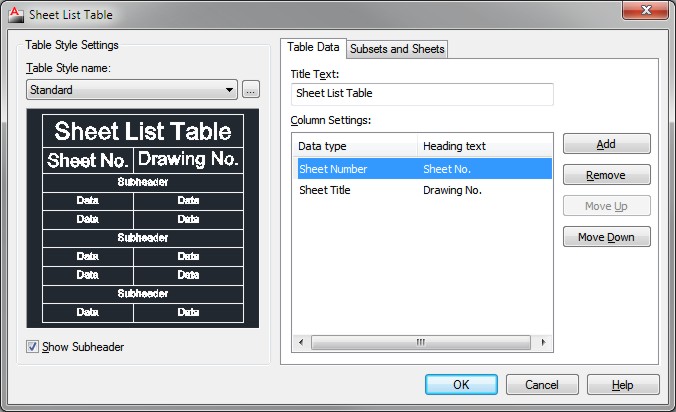Switch to the Subsets and Sheets tab

[x=397, y=49]
